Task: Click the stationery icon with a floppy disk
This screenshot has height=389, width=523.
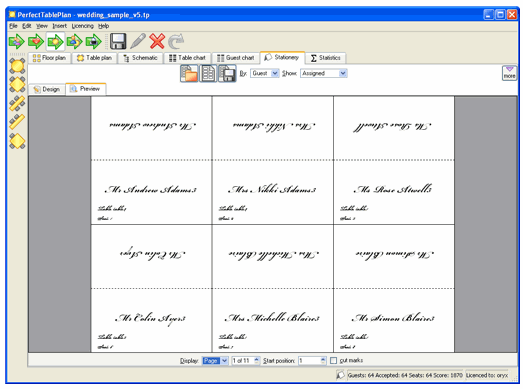Action: coord(227,73)
